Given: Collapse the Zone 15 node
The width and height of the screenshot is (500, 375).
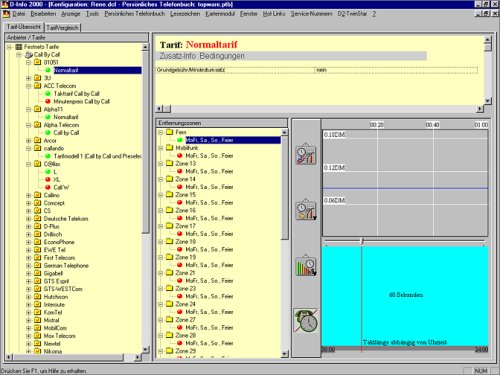Looking at the screenshot, I should pyautogui.click(x=161, y=195).
